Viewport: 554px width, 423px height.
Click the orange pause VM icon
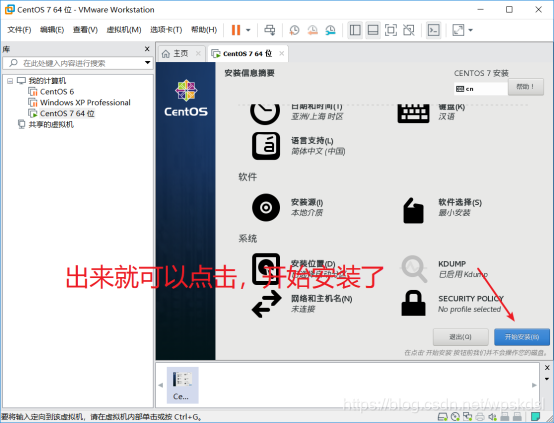pos(236,30)
